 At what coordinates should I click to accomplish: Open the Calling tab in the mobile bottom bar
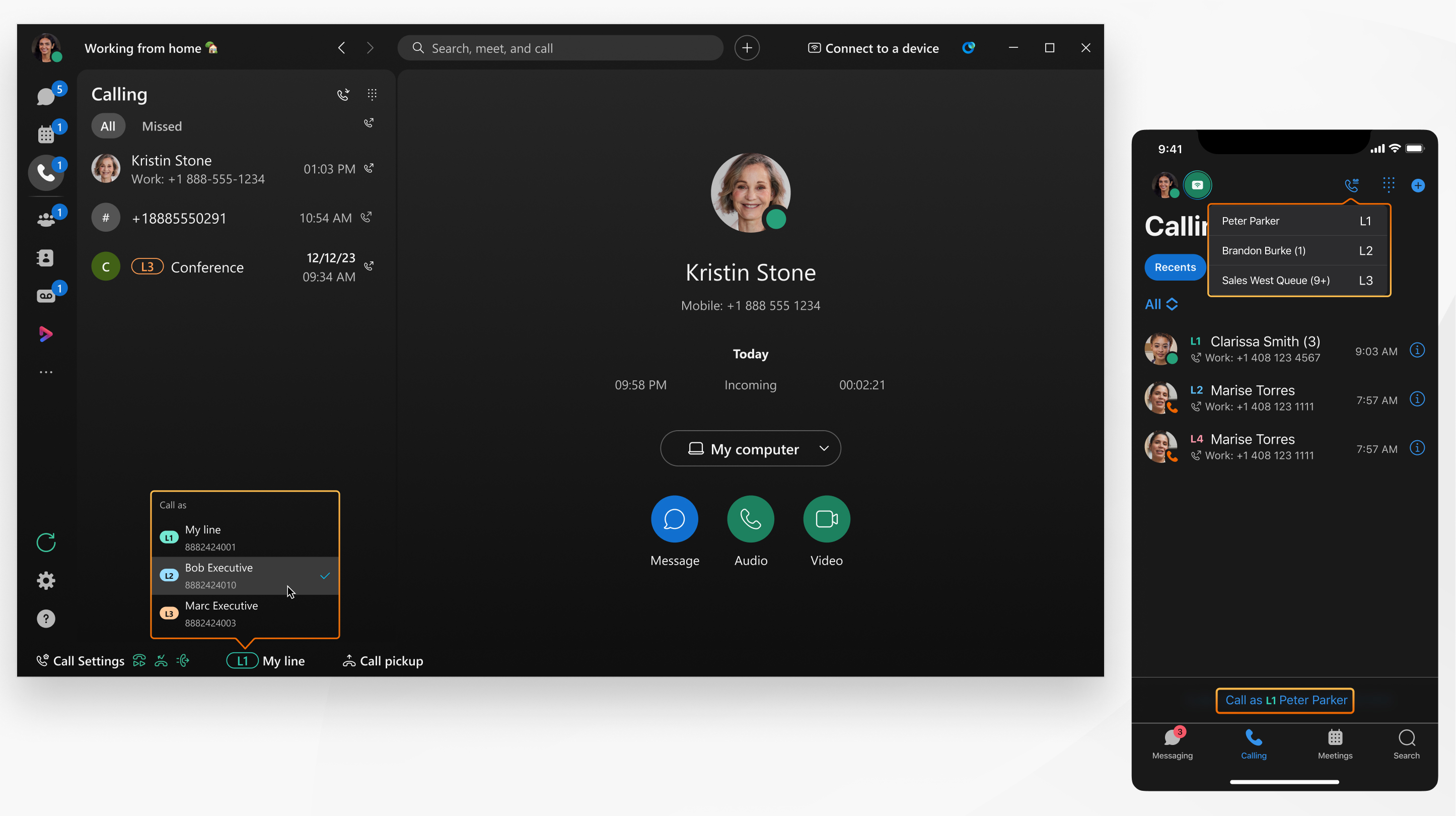coord(1253,743)
